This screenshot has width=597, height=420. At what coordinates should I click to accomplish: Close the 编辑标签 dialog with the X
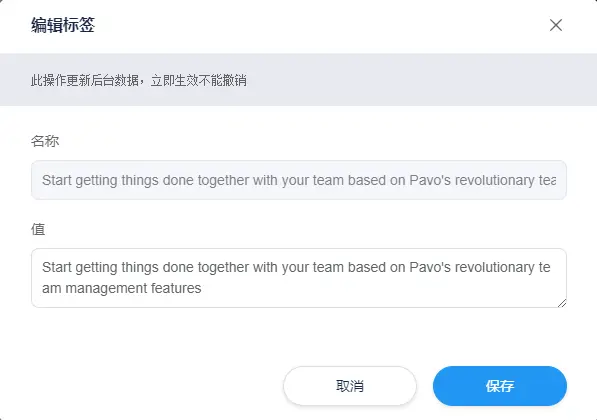coord(555,25)
